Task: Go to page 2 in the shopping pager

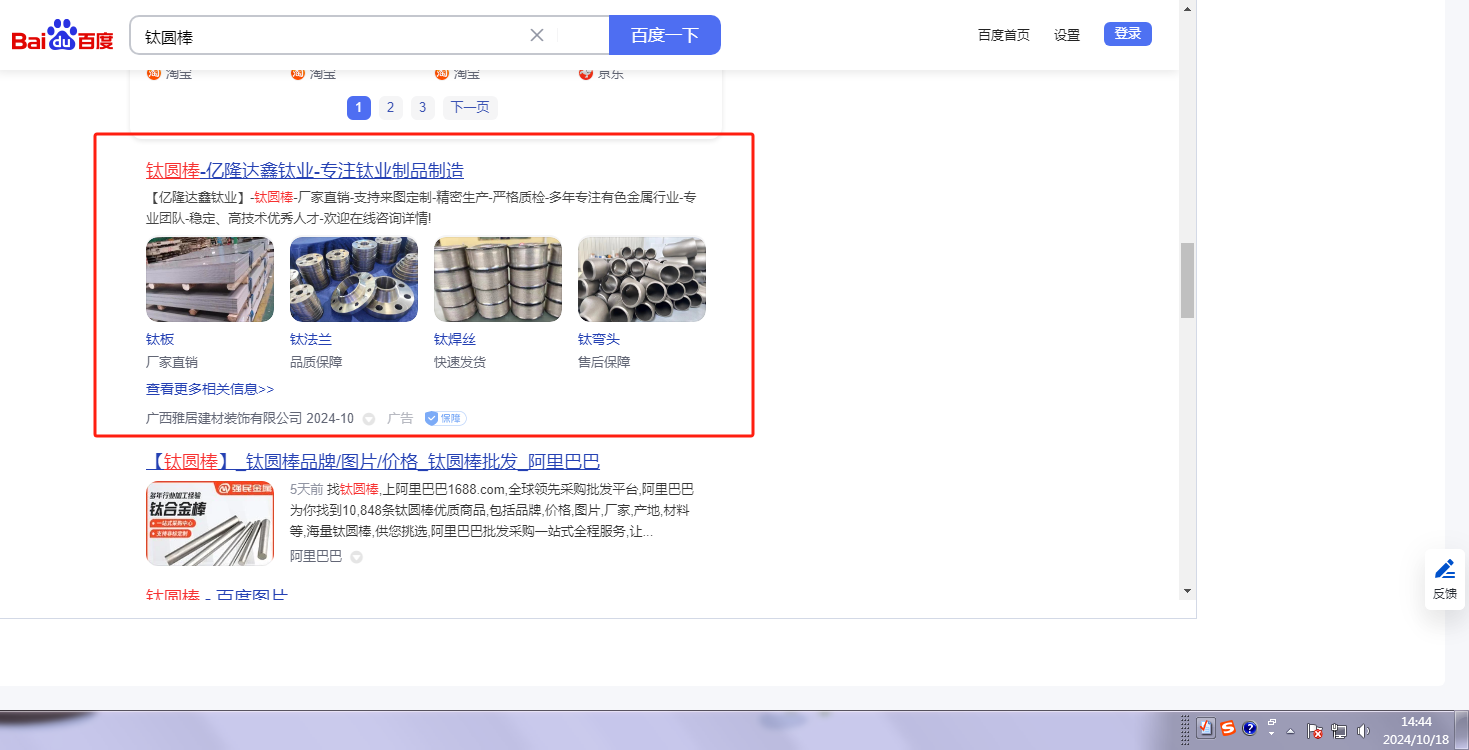Action: coord(391,108)
